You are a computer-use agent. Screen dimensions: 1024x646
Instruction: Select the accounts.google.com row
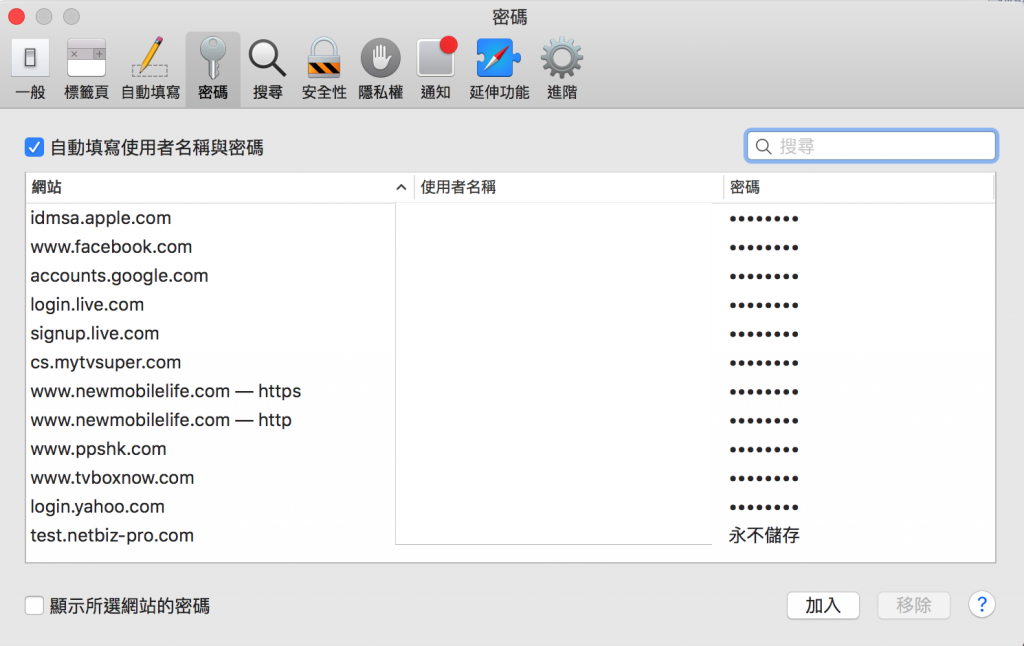pos(510,276)
